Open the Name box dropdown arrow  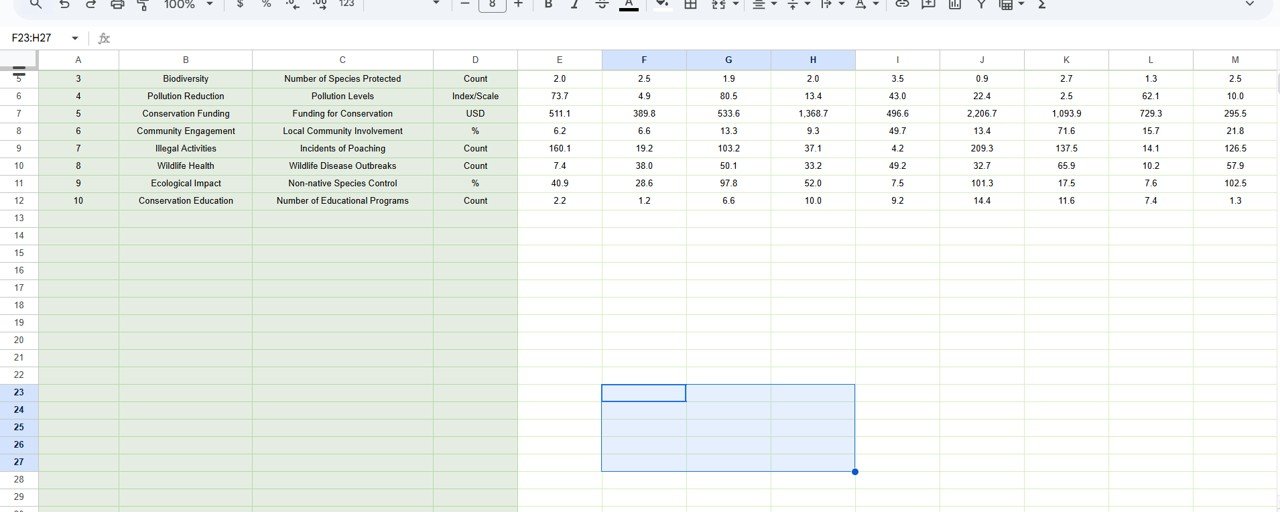pyautogui.click(x=75, y=38)
